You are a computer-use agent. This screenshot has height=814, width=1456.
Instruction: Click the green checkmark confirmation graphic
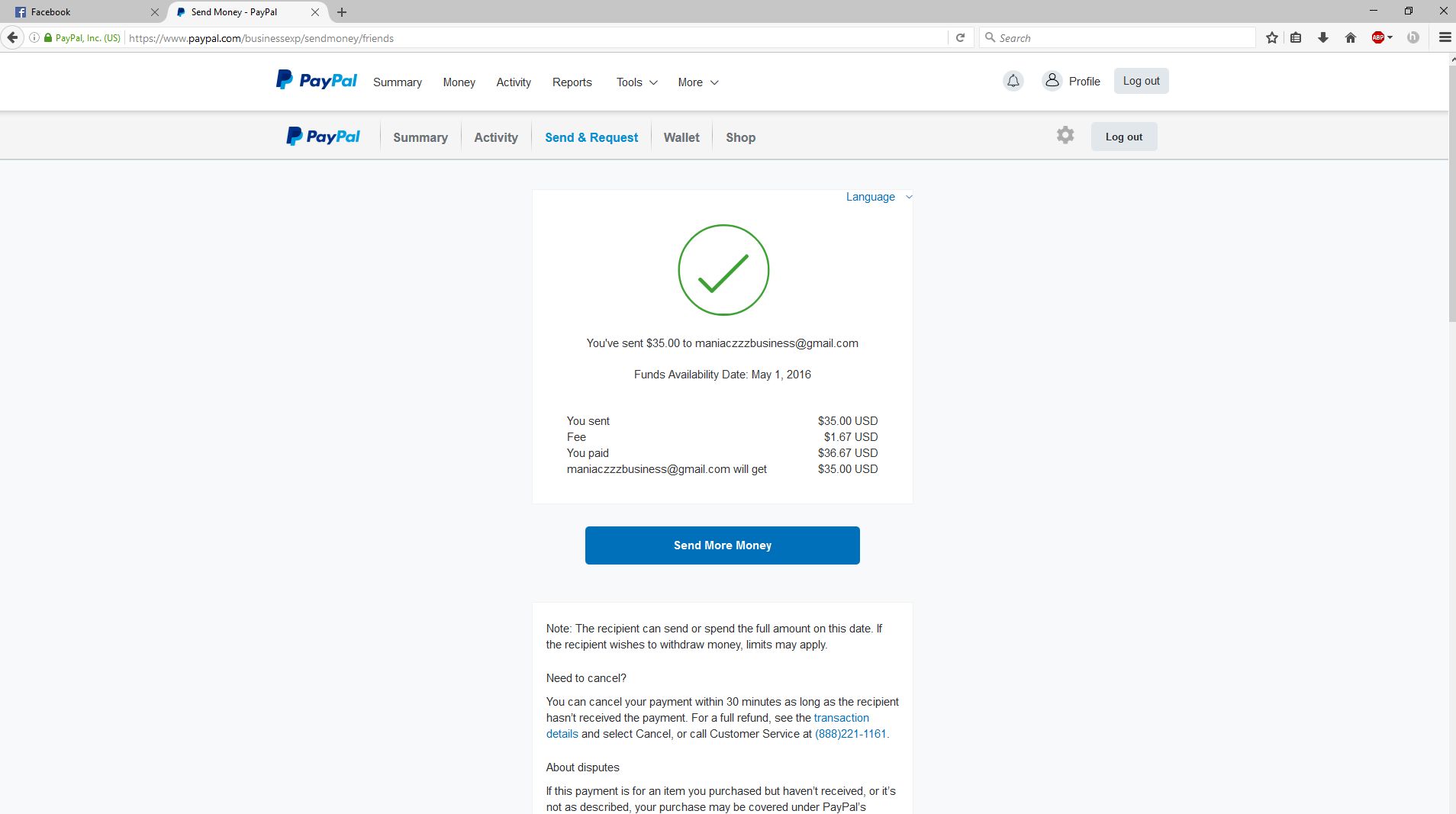(723, 270)
